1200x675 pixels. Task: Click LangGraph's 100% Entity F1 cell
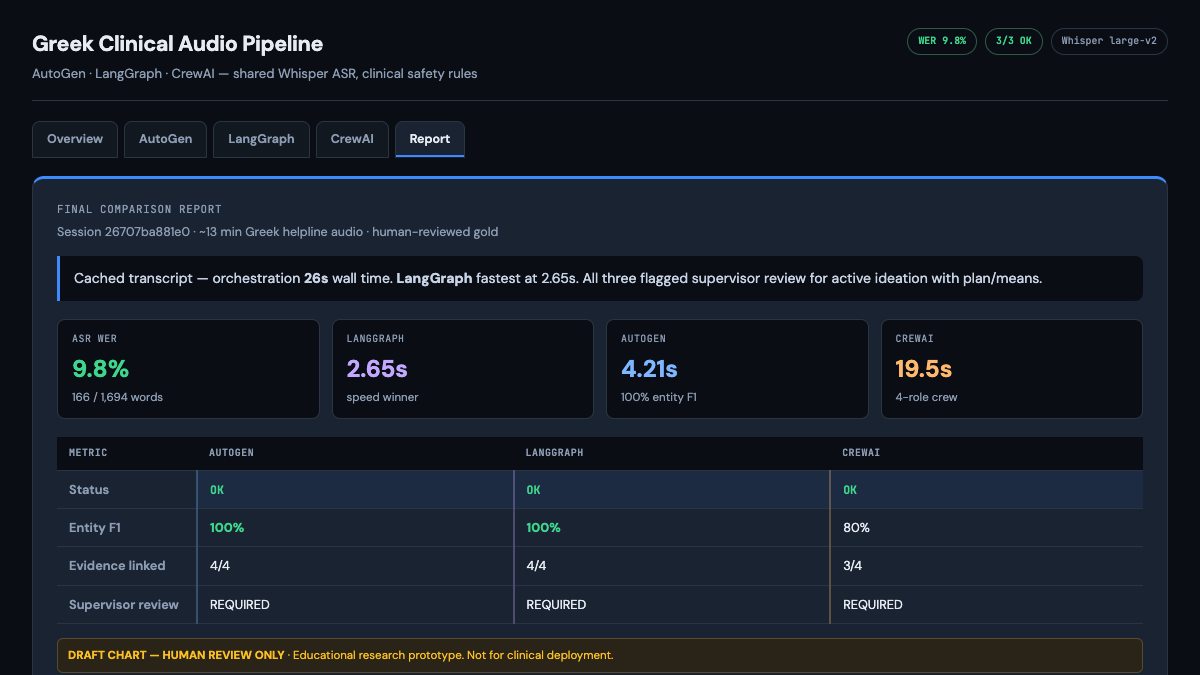coord(673,528)
